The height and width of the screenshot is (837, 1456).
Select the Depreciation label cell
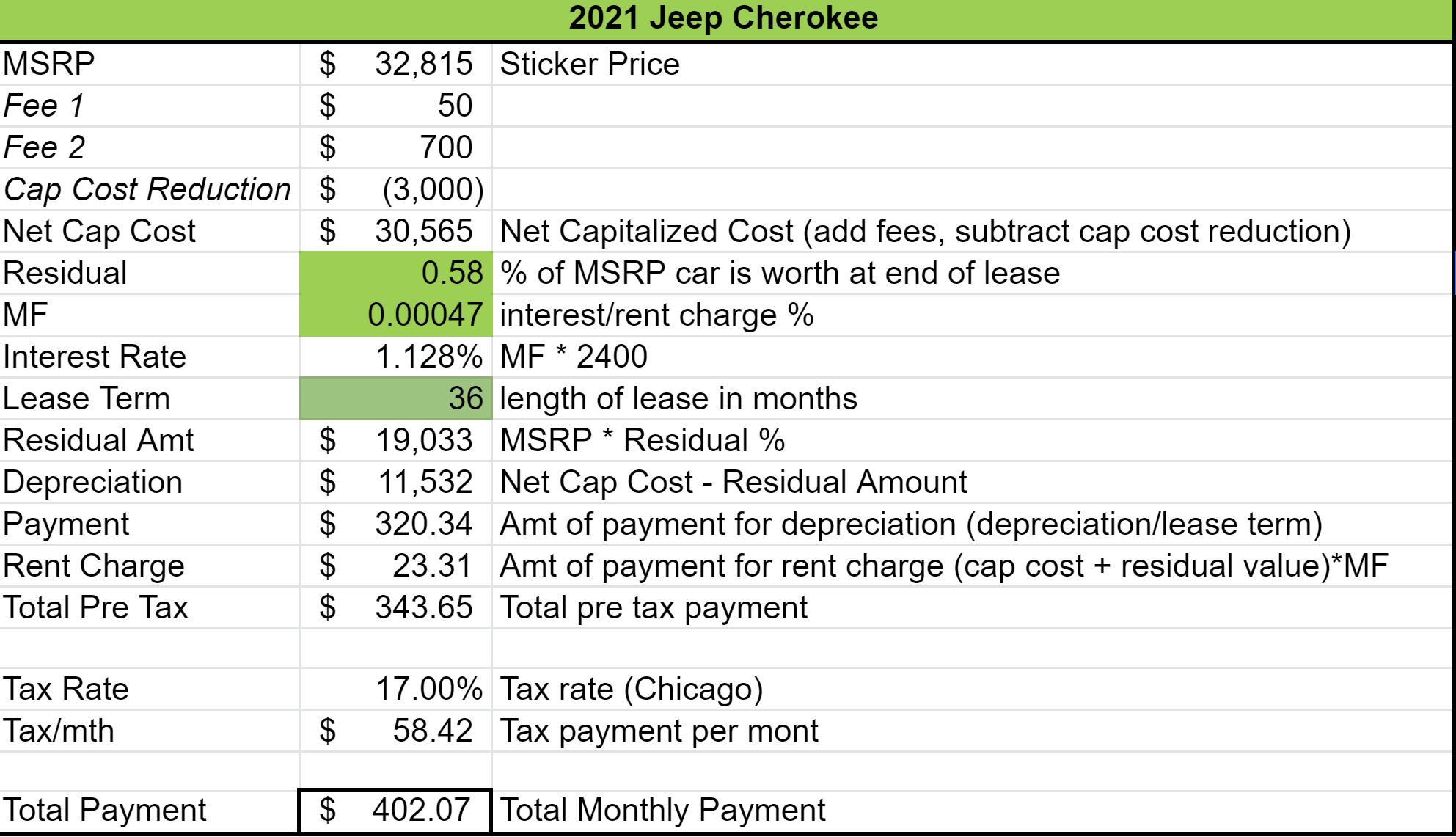click(150, 482)
